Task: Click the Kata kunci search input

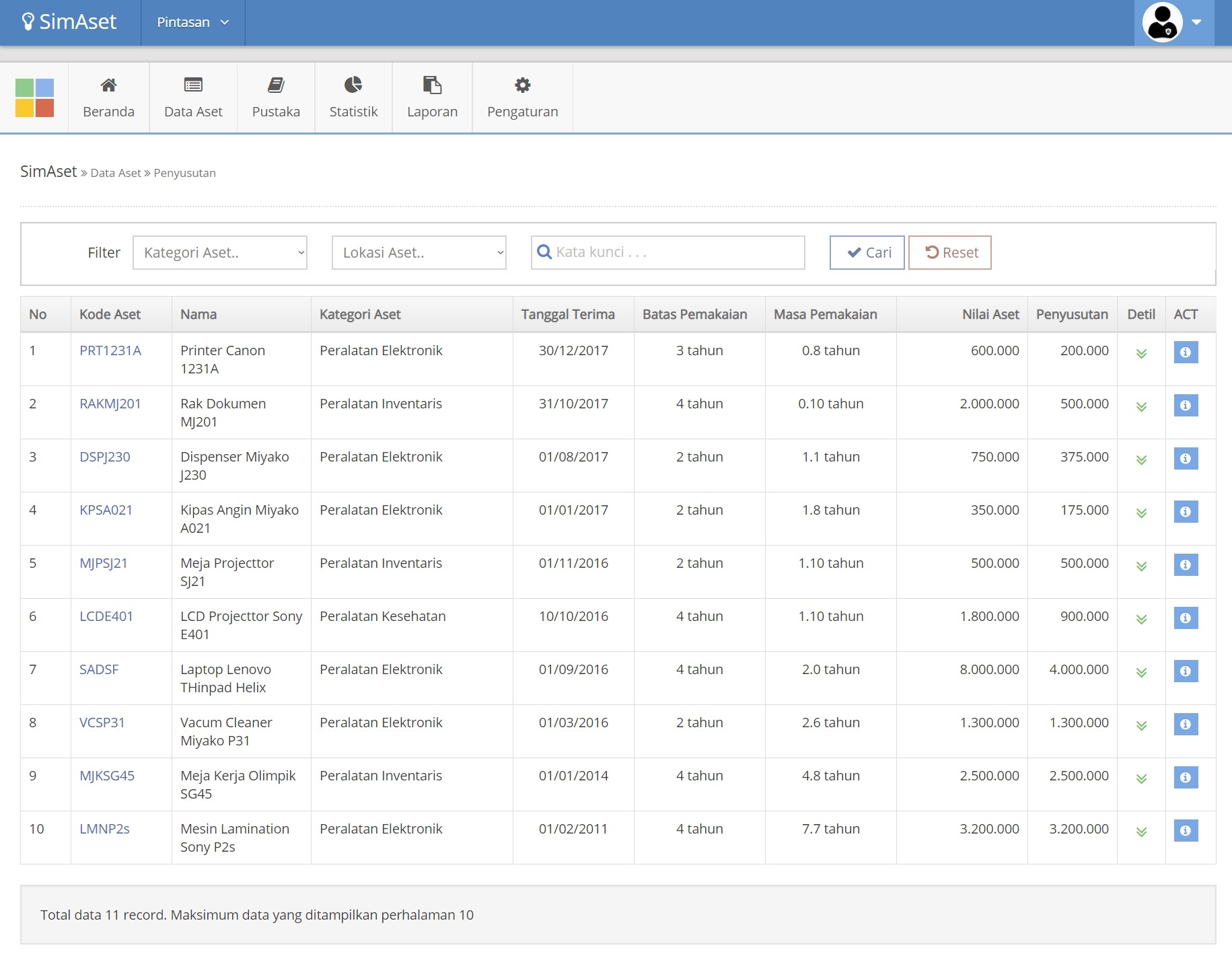Action: pos(667,252)
